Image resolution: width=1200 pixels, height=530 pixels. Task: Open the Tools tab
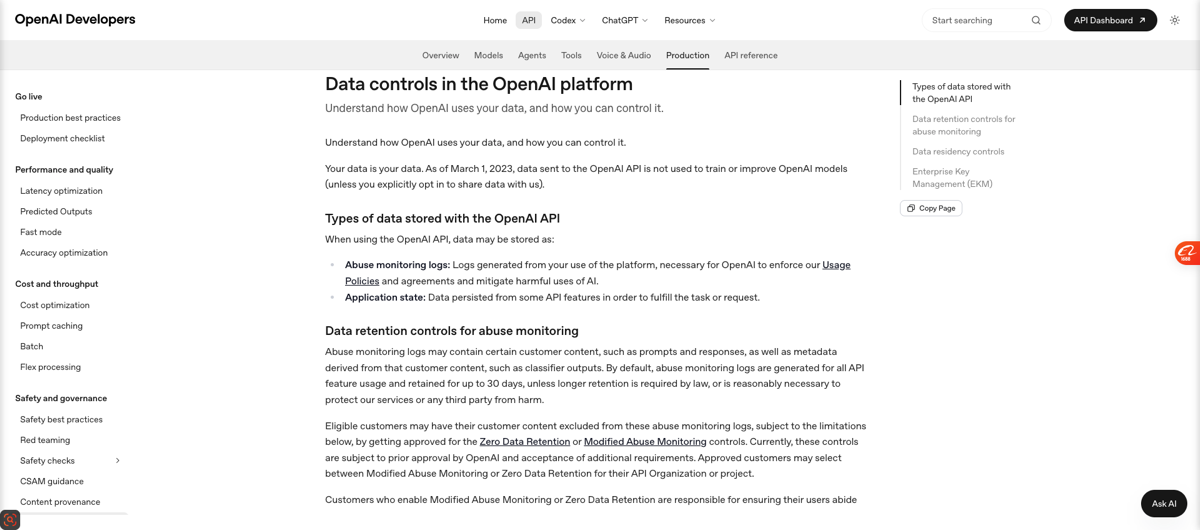pos(571,55)
